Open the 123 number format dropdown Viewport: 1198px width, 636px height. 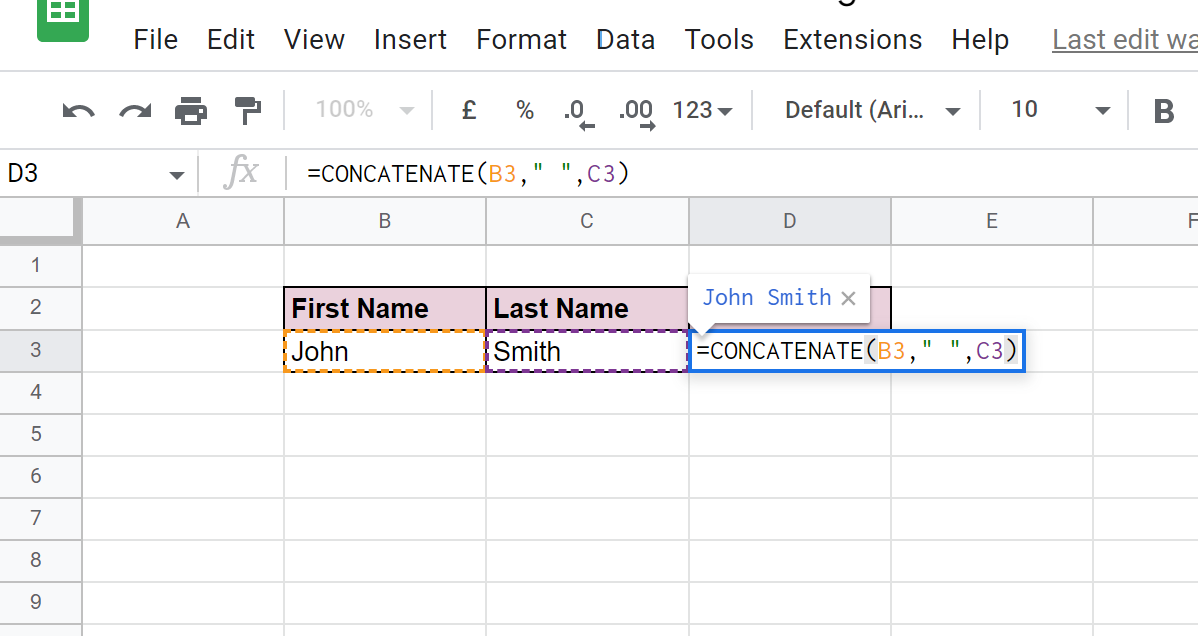(x=701, y=110)
